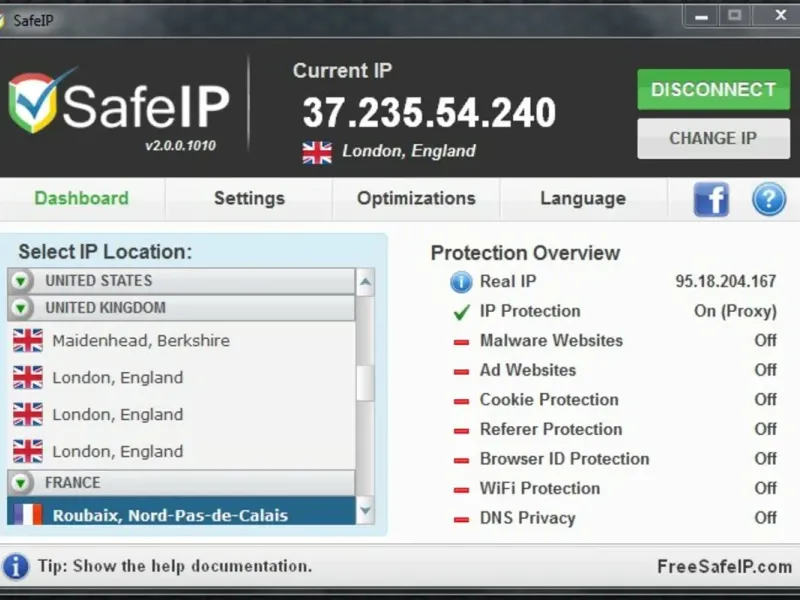Collapse the UNITED KINGDOM group arrow
The image size is (800, 600).
coord(21,308)
